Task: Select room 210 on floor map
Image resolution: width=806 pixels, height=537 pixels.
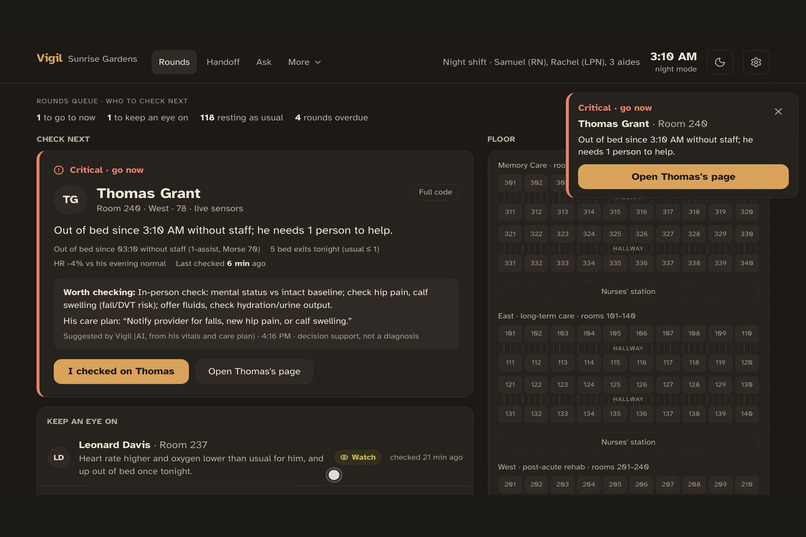Action: [746, 484]
